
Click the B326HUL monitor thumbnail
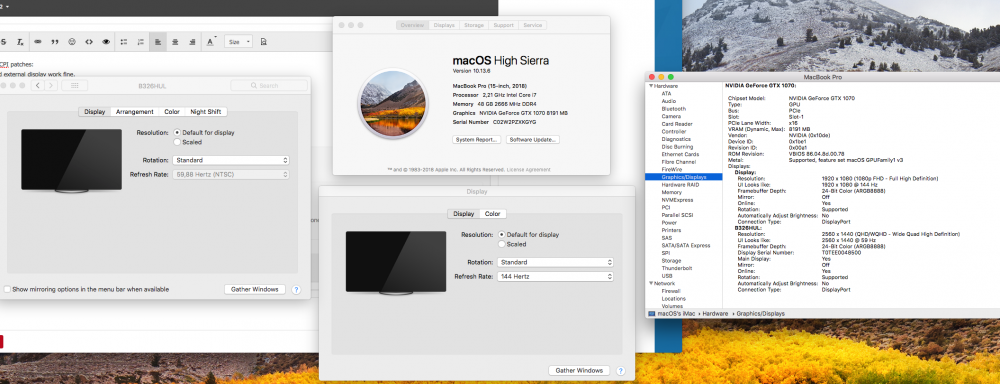tap(71, 161)
